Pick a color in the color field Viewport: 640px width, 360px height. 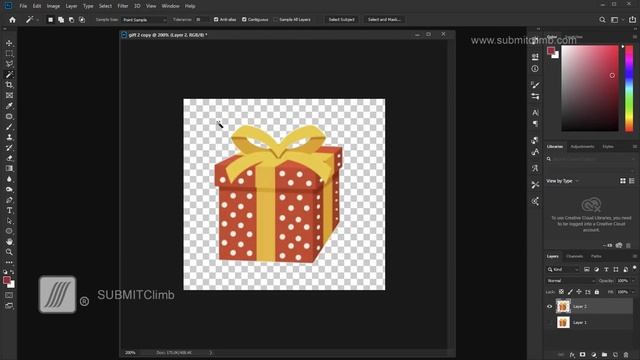pos(590,88)
